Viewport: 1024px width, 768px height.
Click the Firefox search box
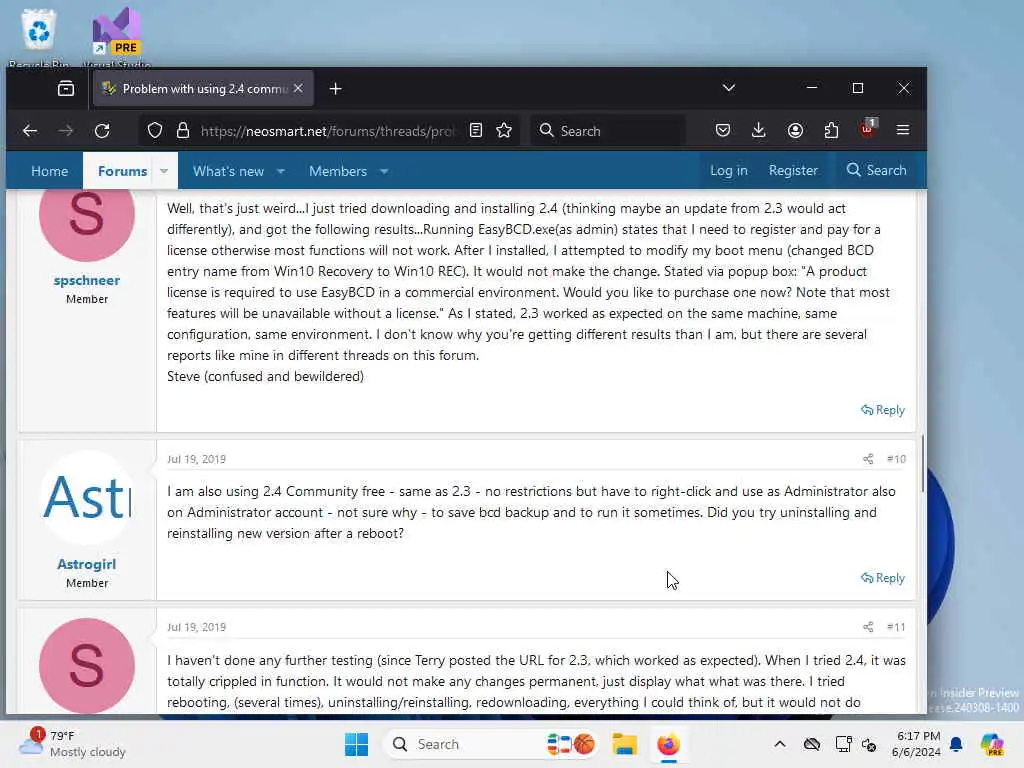608,131
